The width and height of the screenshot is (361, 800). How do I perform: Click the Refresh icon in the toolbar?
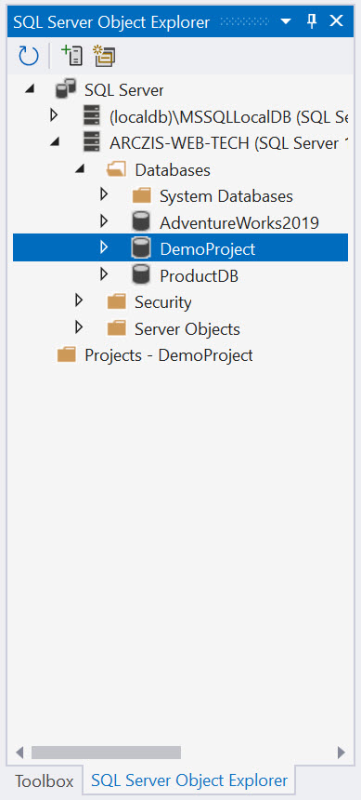(x=28, y=56)
